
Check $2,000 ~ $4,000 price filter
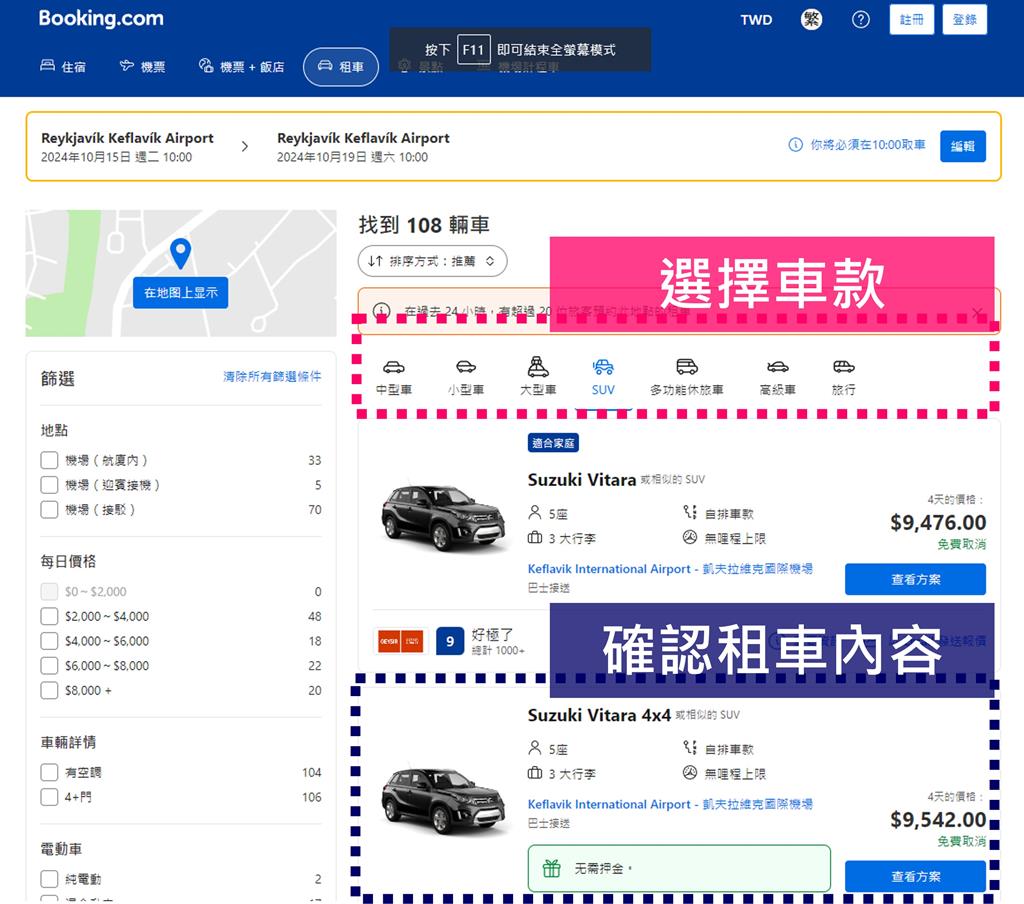point(50,616)
